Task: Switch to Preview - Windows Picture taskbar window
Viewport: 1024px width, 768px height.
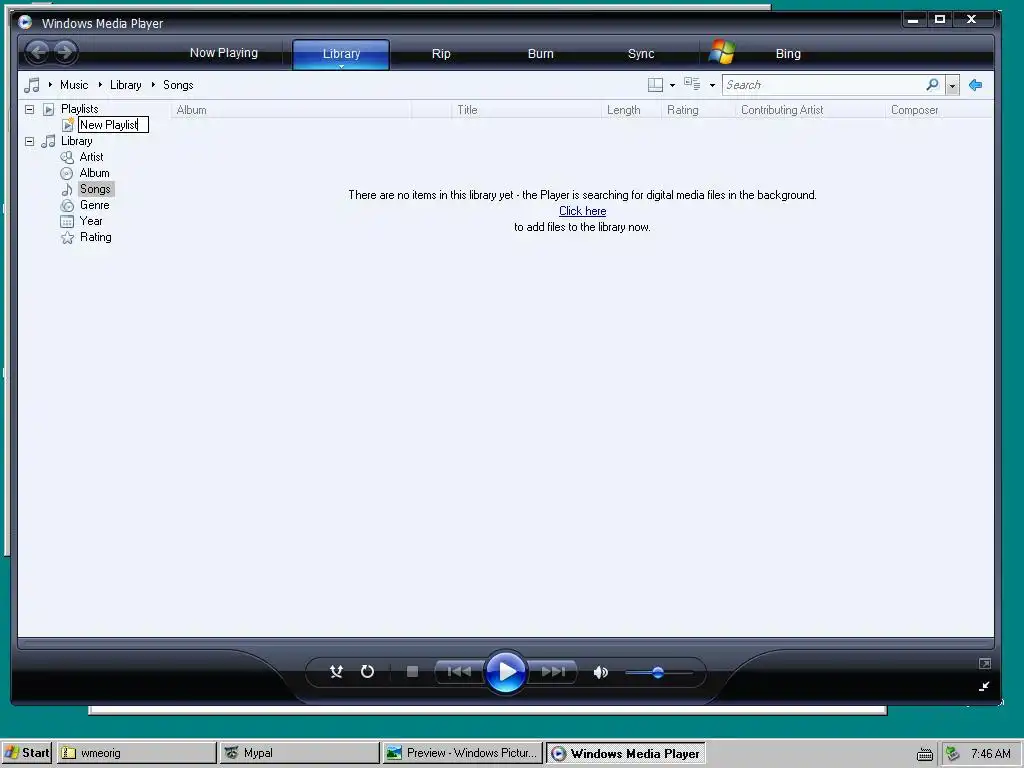Action: tap(462, 752)
